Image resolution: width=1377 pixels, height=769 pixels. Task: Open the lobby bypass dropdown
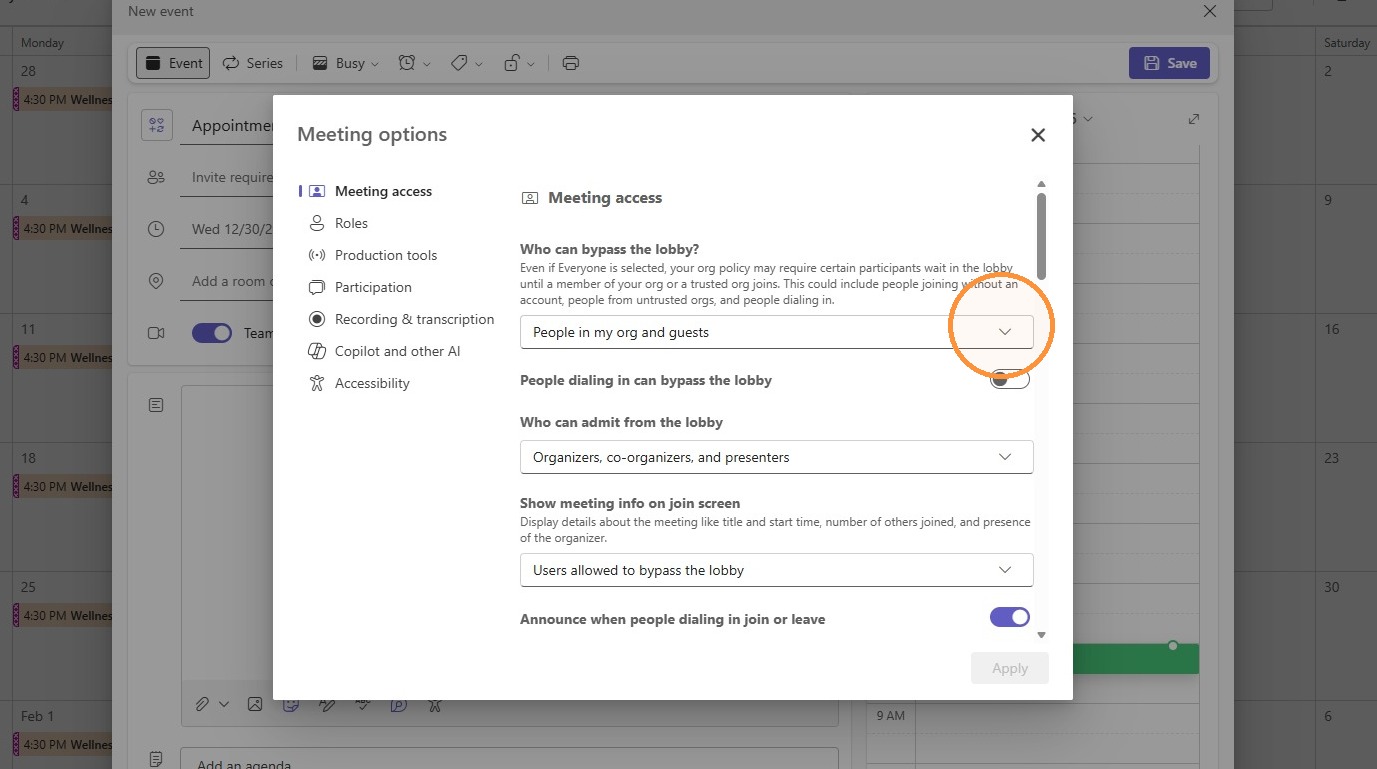click(x=776, y=332)
